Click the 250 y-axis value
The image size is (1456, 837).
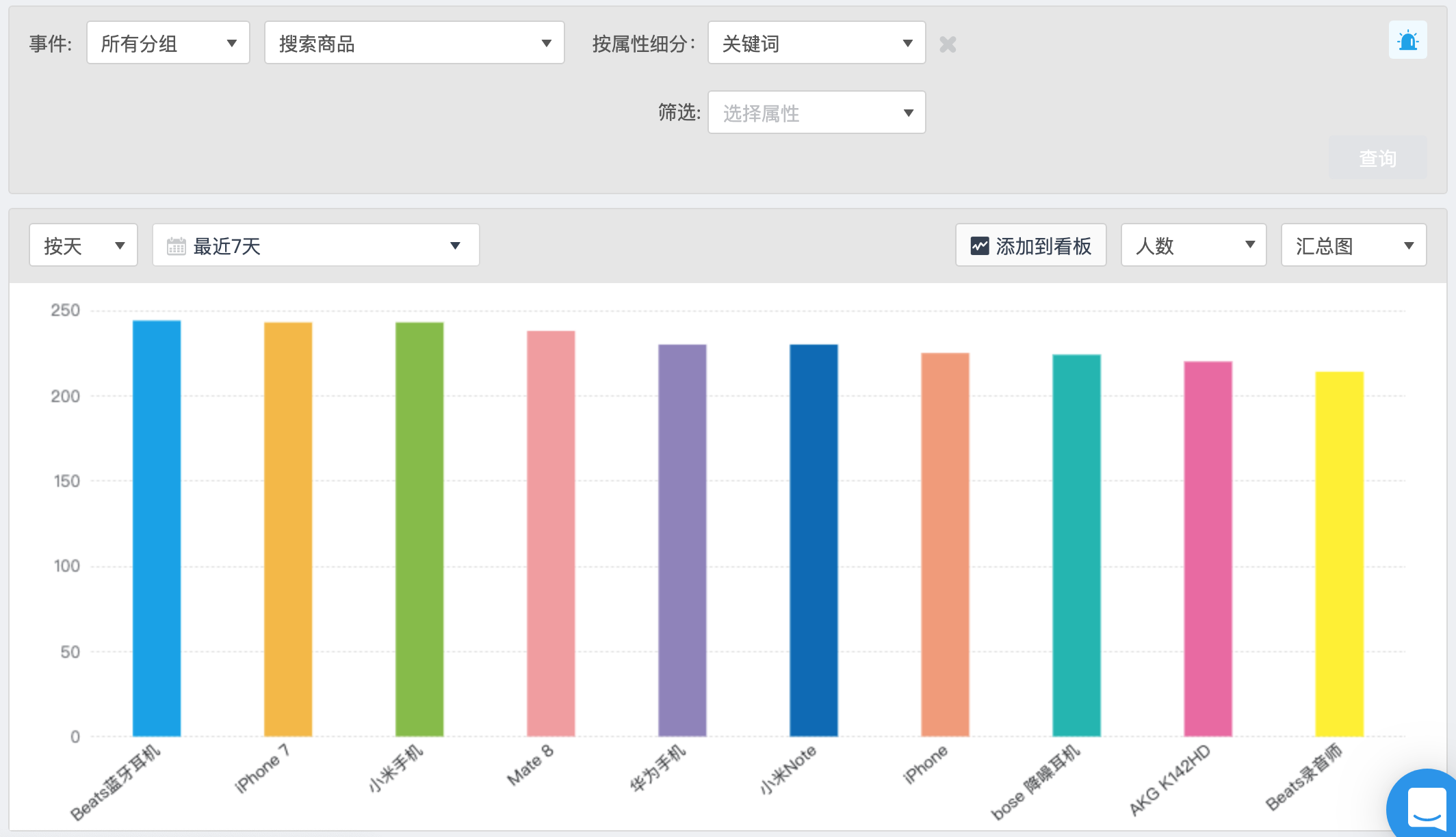coord(65,310)
